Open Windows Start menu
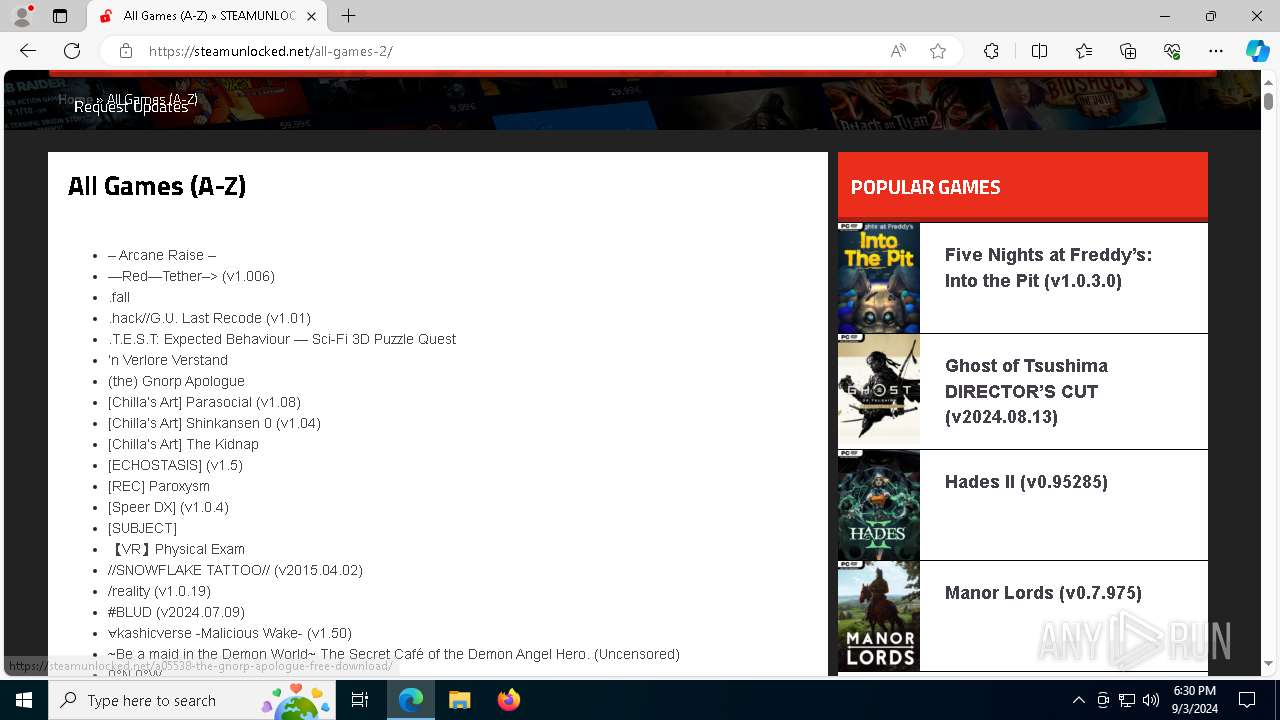 pos(24,700)
